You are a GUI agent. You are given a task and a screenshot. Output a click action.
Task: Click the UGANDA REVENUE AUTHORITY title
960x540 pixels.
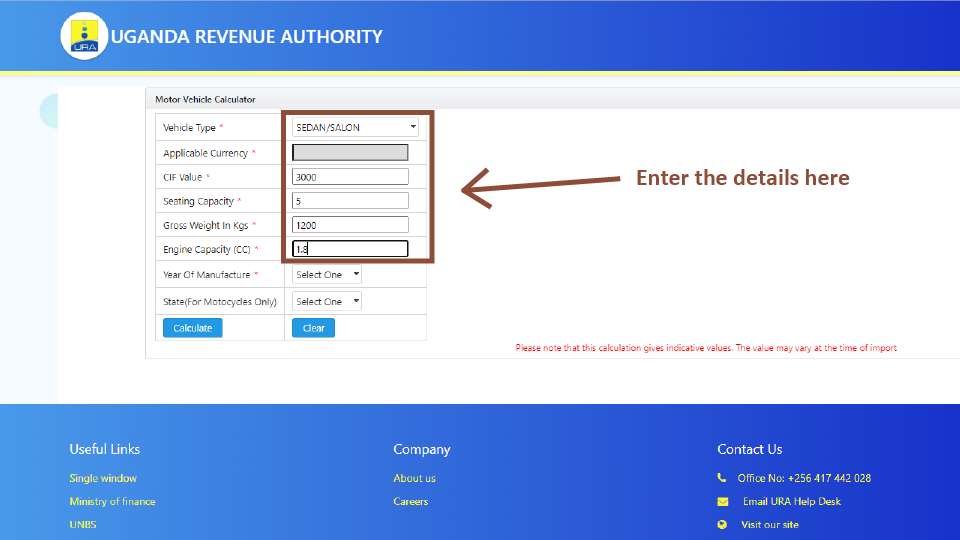pyautogui.click(x=246, y=37)
